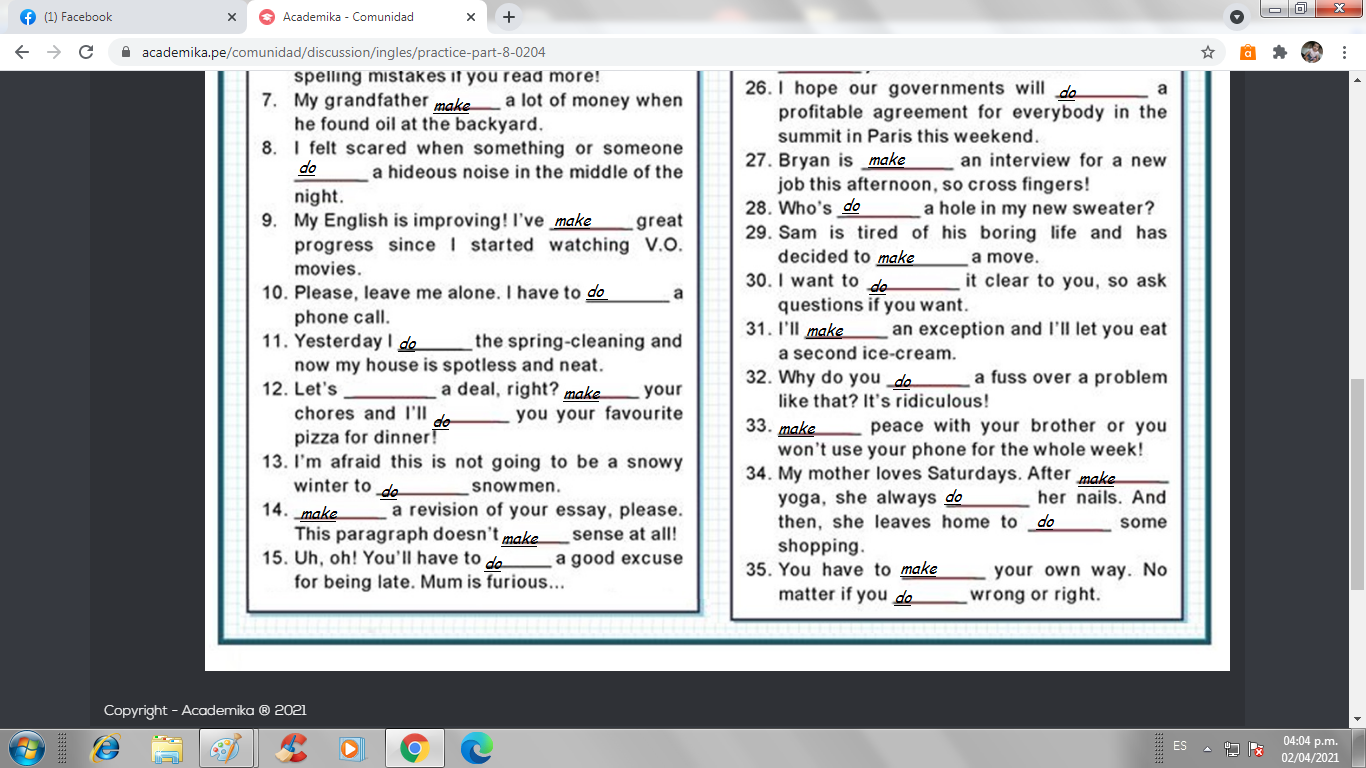The width and height of the screenshot is (1366, 768).
Task: Switch to Paint in the taskbar
Action: [x=227, y=748]
